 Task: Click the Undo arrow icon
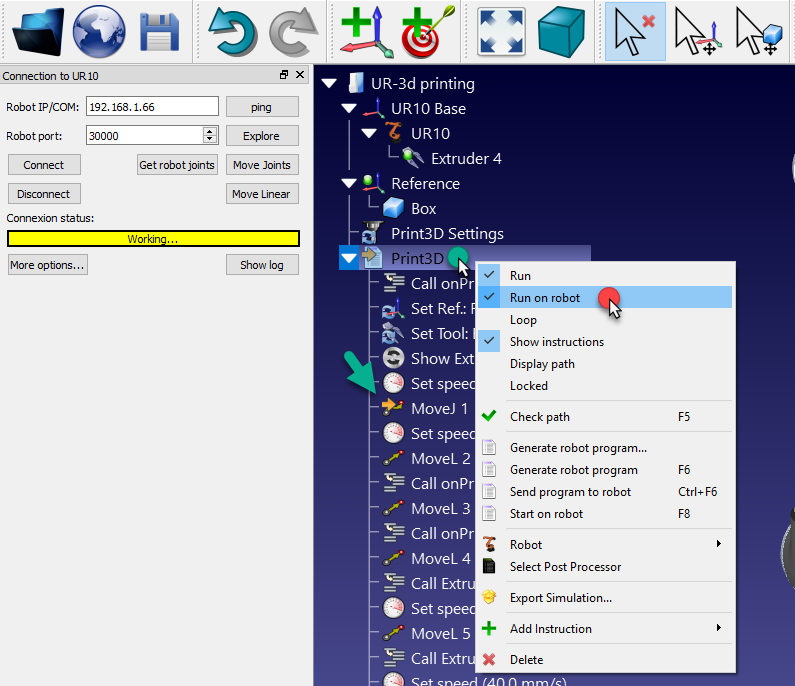pos(232,31)
